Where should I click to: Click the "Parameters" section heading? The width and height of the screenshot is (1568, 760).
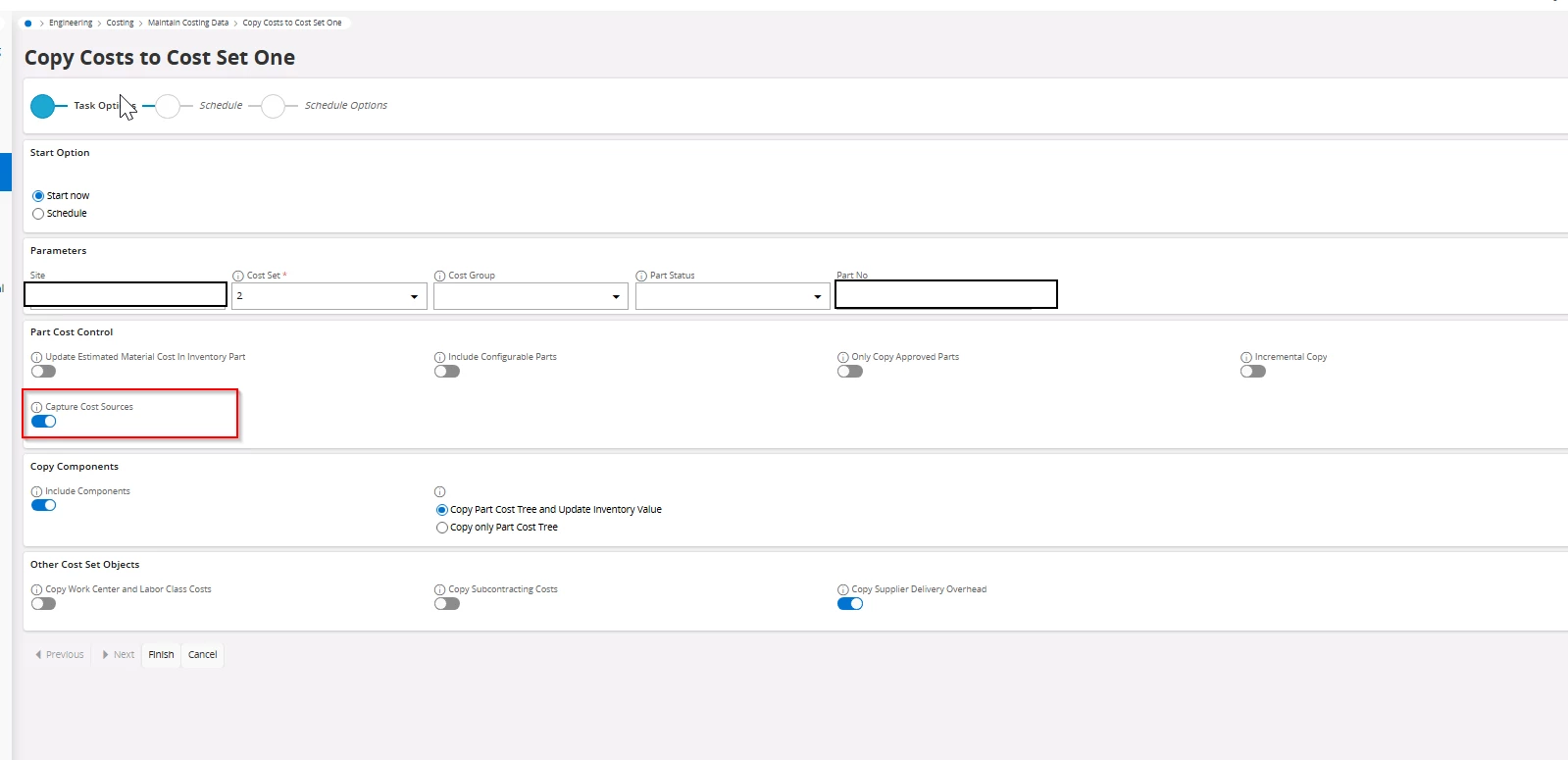point(58,251)
